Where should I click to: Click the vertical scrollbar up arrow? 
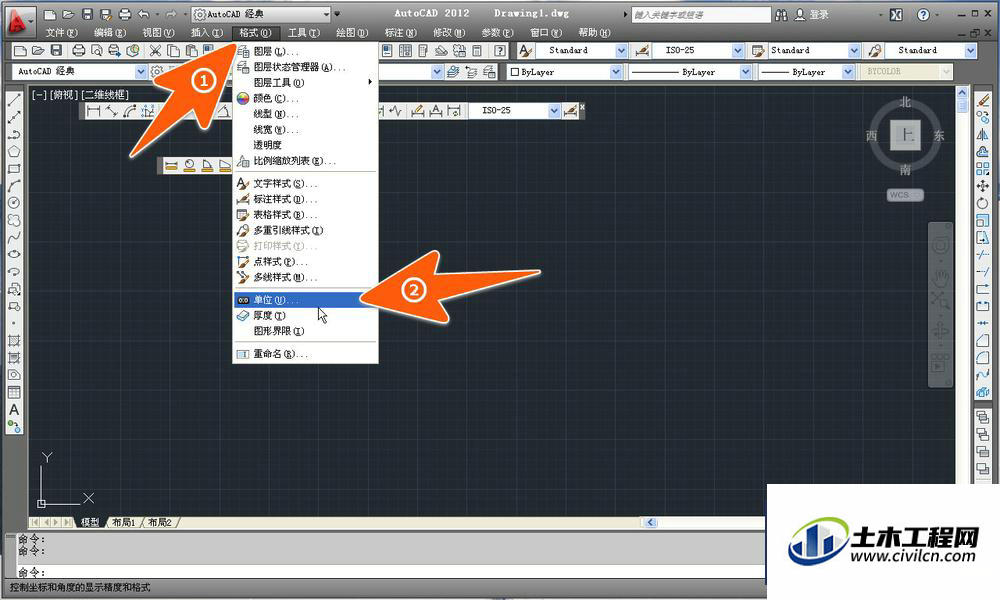pos(962,93)
